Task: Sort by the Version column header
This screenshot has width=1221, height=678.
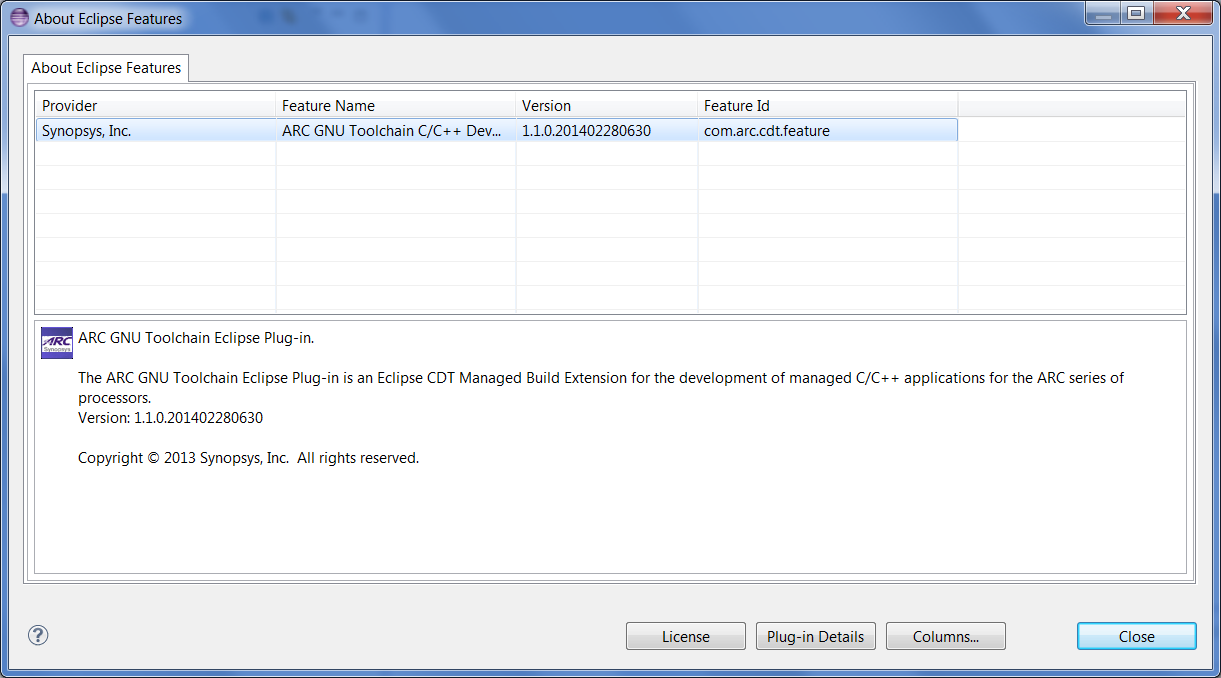Action: 607,105
